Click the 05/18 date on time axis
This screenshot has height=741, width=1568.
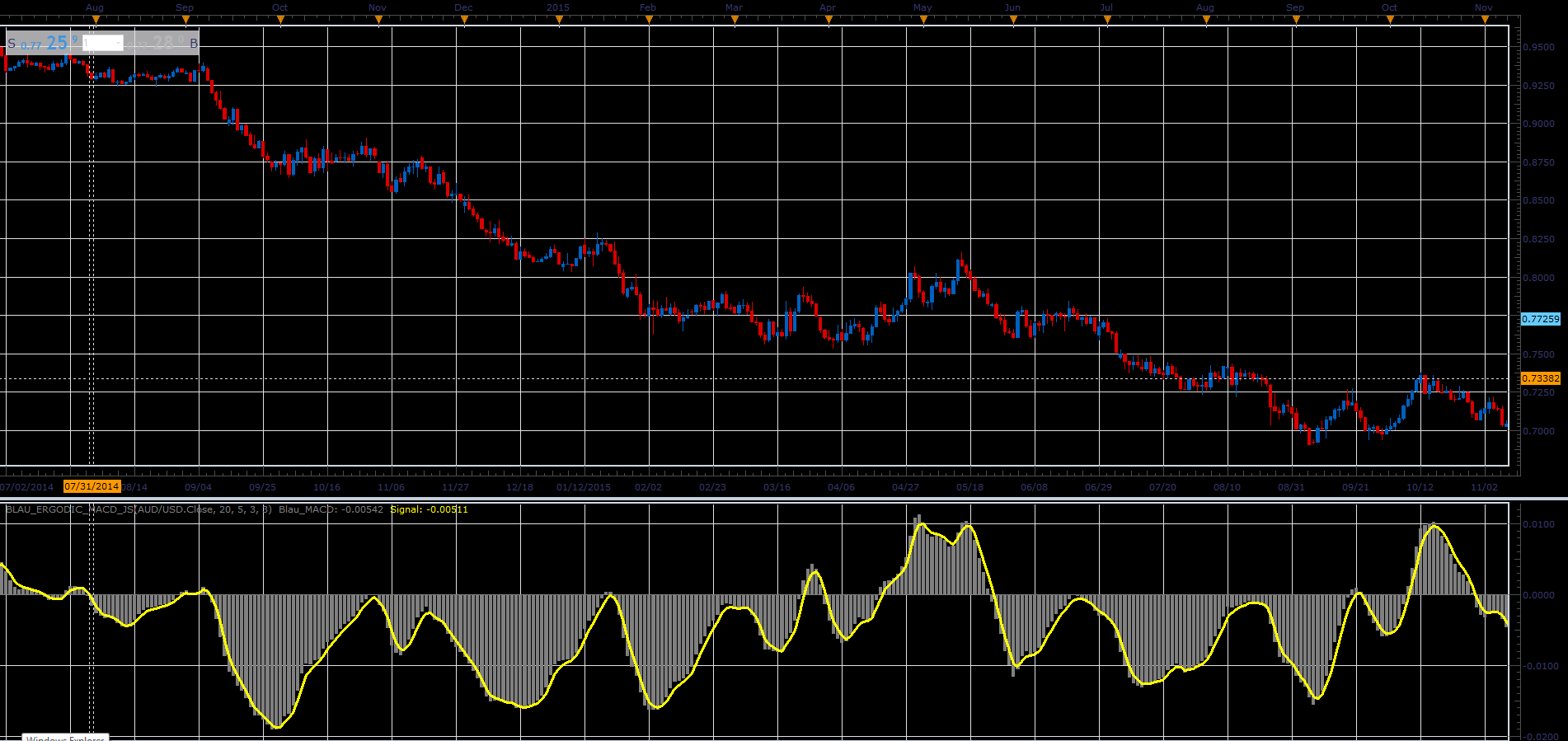point(969,487)
